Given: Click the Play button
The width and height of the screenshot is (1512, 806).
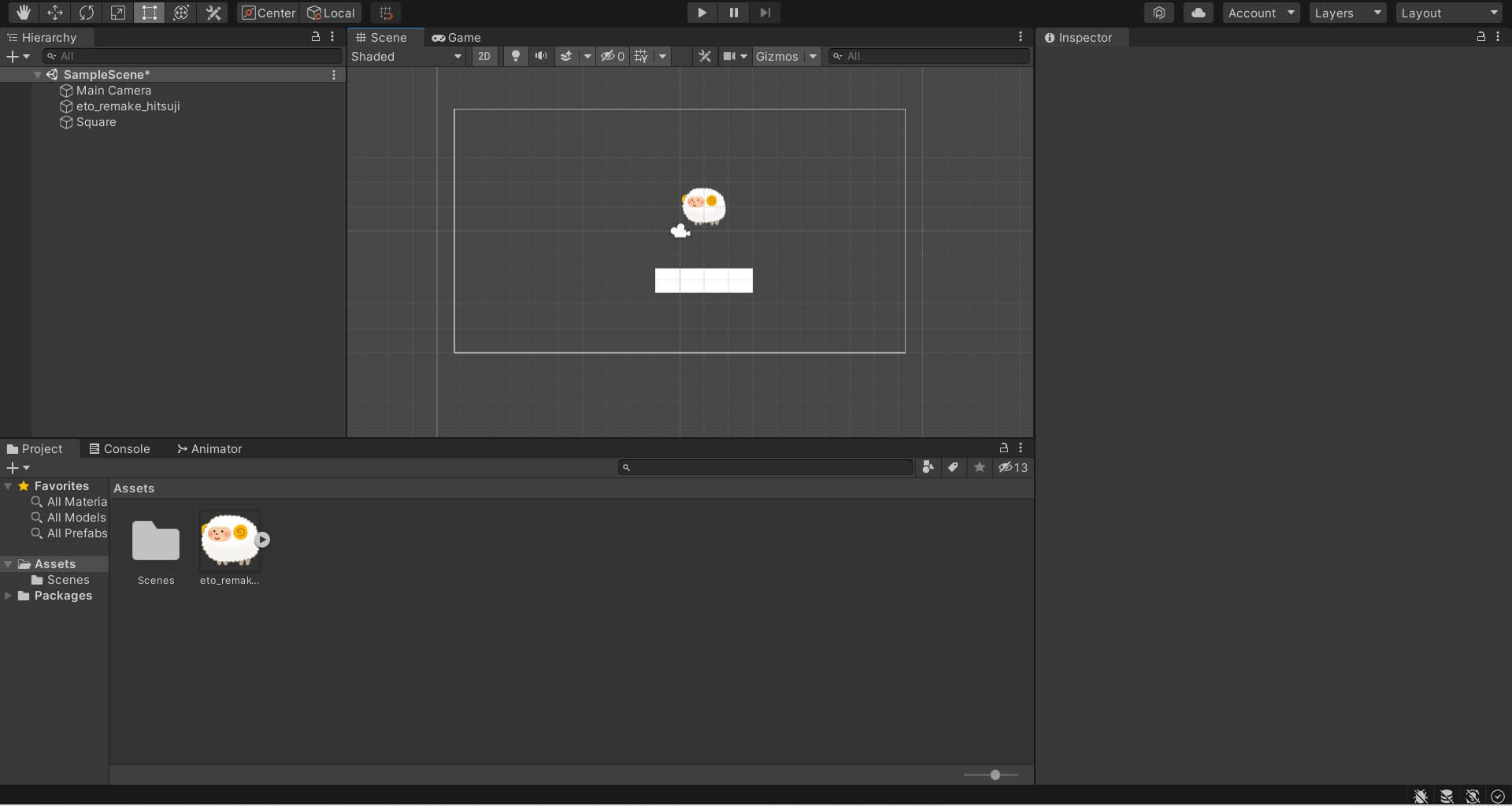Looking at the screenshot, I should (702, 13).
